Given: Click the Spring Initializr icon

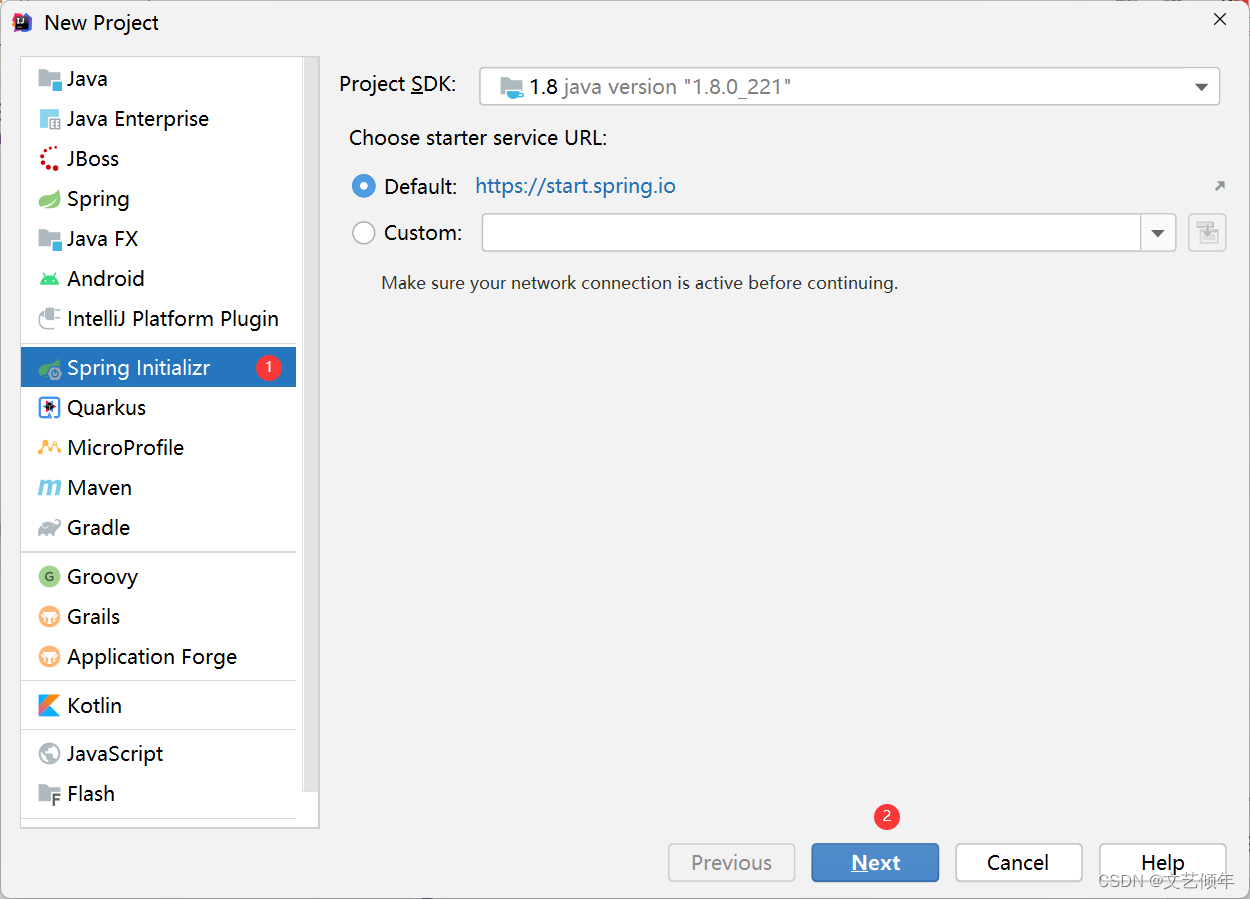Looking at the screenshot, I should 49,368.
